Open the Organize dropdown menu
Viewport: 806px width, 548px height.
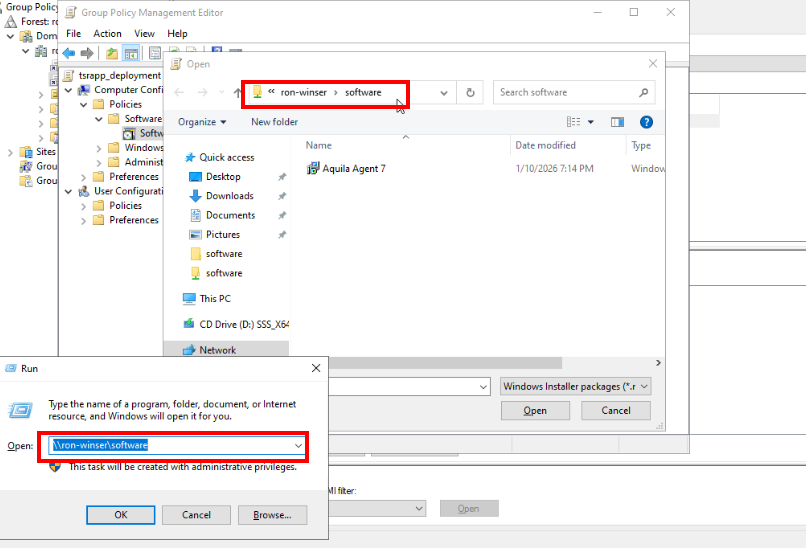tap(202, 122)
